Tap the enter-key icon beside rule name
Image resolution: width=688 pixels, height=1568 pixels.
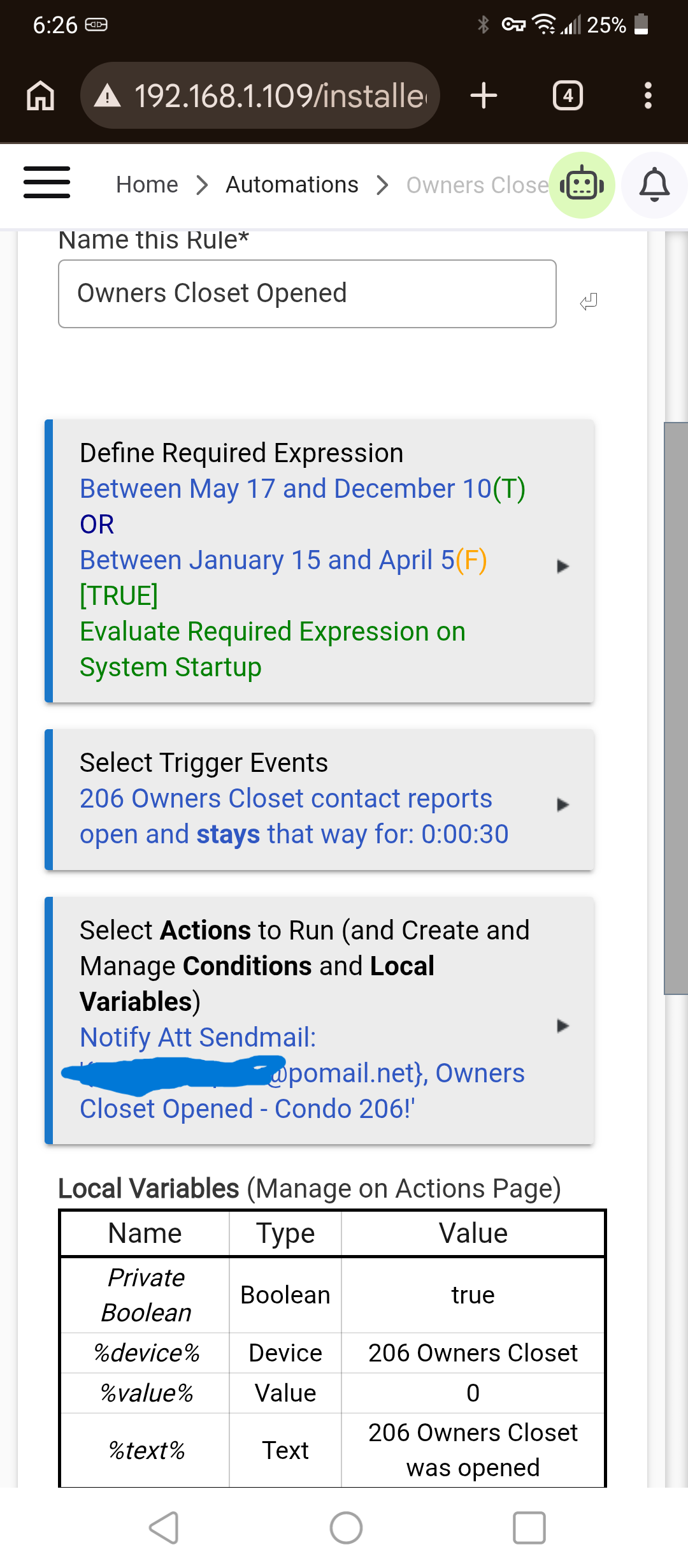click(x=589, y=301)
